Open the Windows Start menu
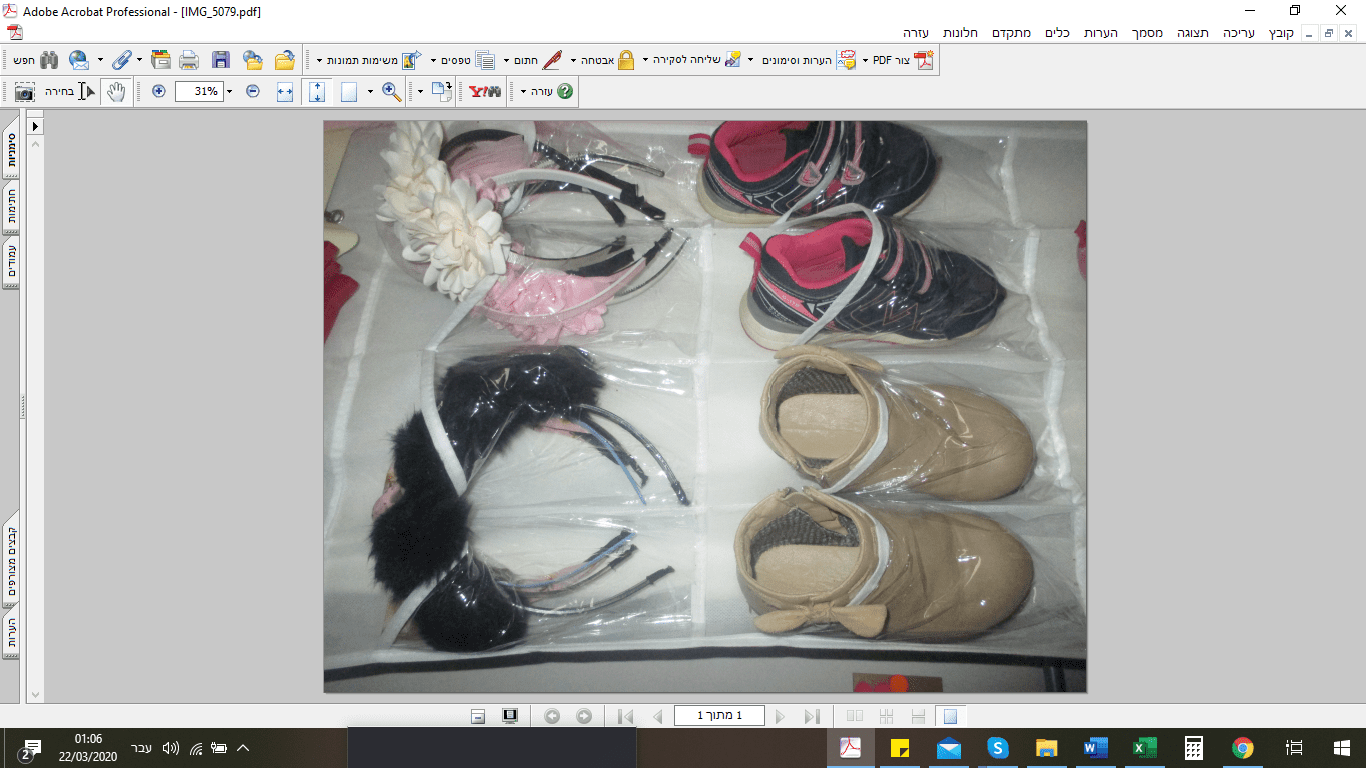Screen dimensions: 1366x768 click(1342, 748)
